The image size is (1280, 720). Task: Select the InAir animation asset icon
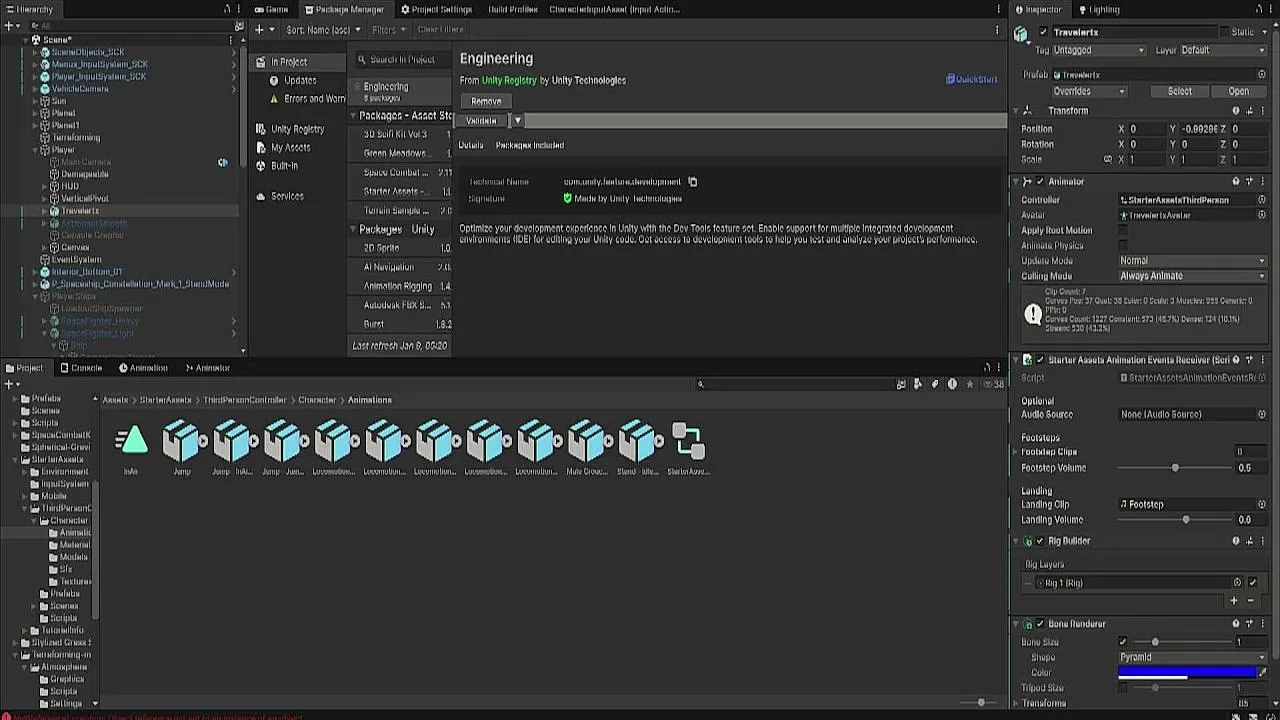[x=131, y=440]
